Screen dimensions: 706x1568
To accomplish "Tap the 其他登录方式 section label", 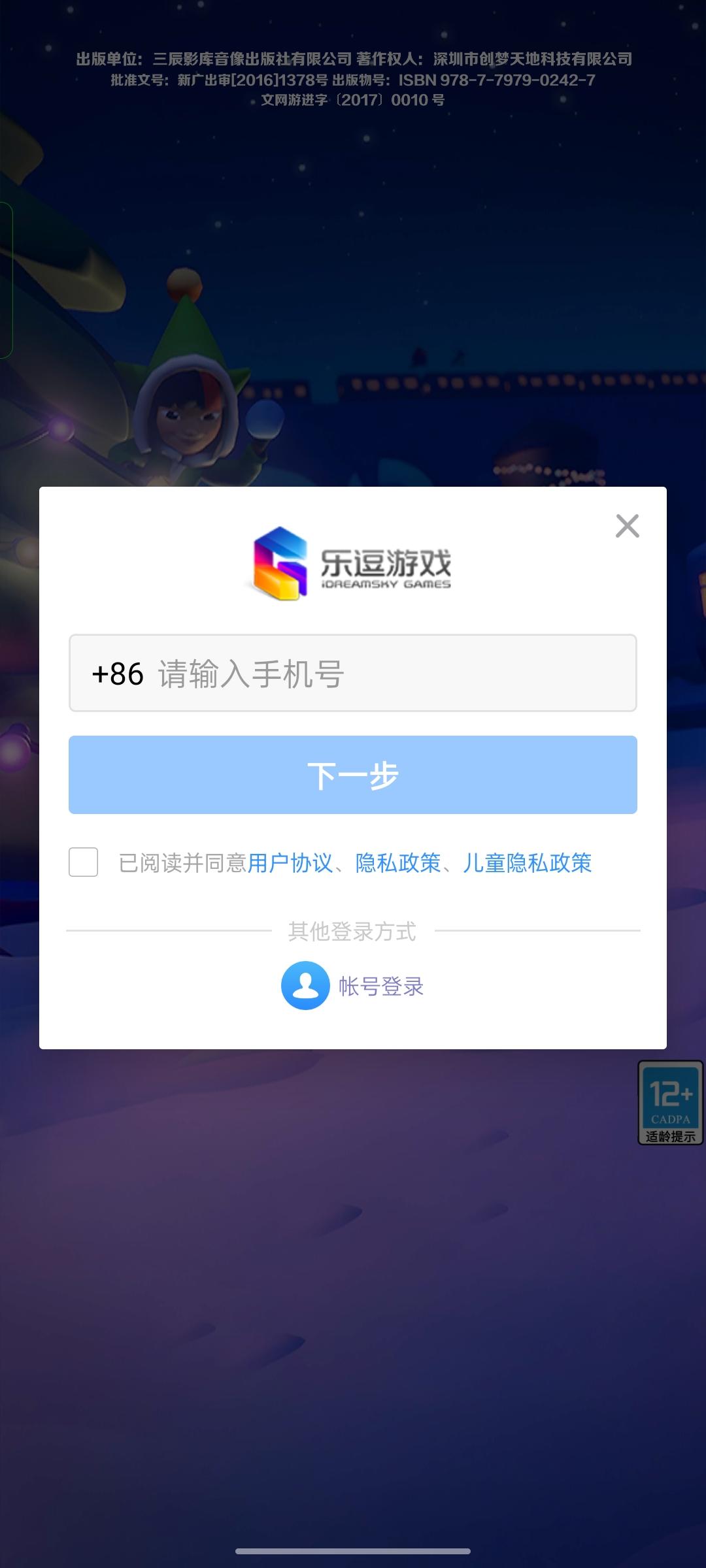I will (352, 931).
